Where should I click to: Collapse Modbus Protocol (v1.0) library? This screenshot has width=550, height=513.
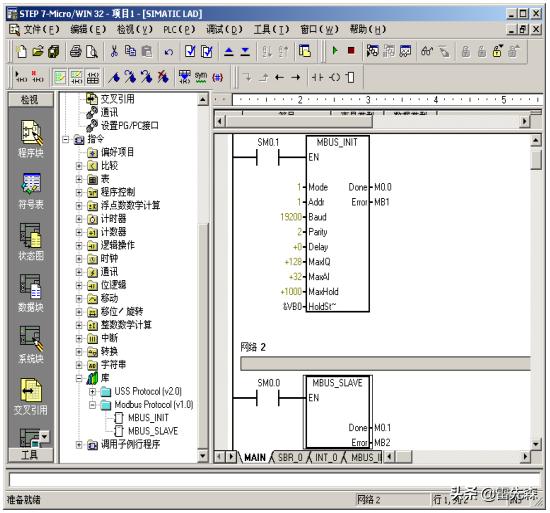[93, 405]
